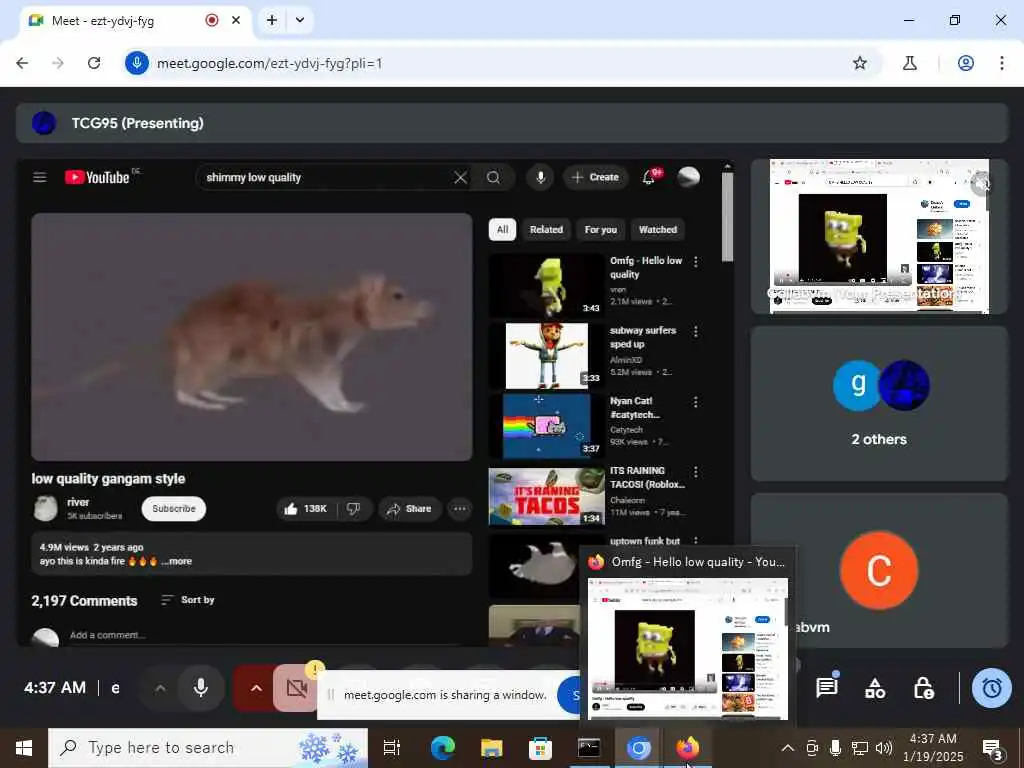Expand the description with ...more
This screenshot has width=1024, height=768.
pyautogui.click(x=176, y=561)
